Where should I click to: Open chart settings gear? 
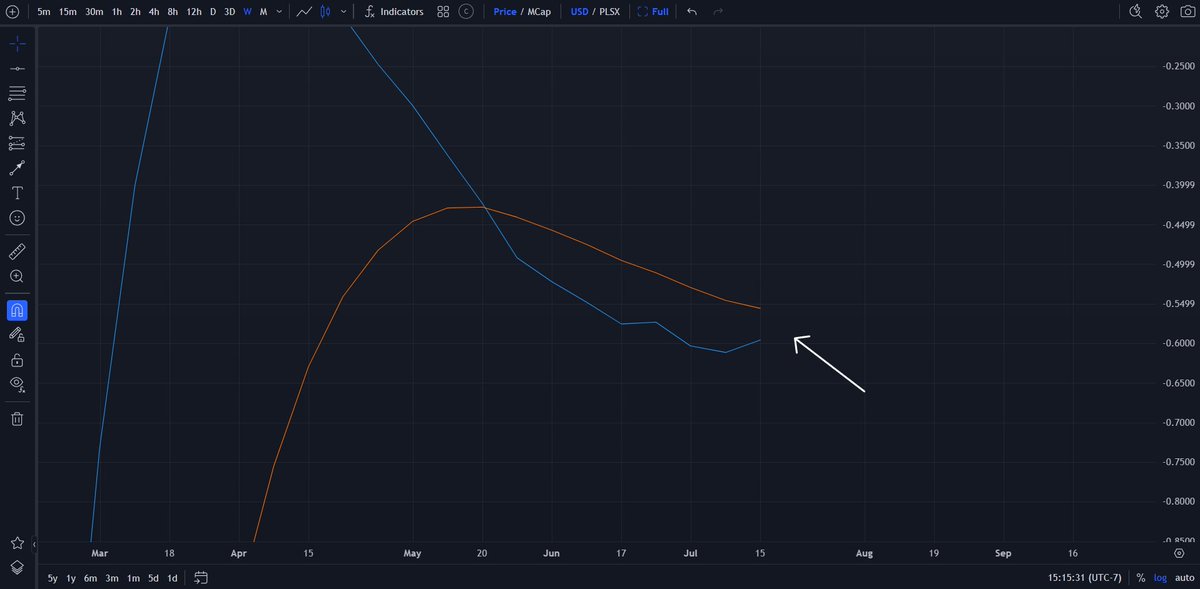point(1162,12)
